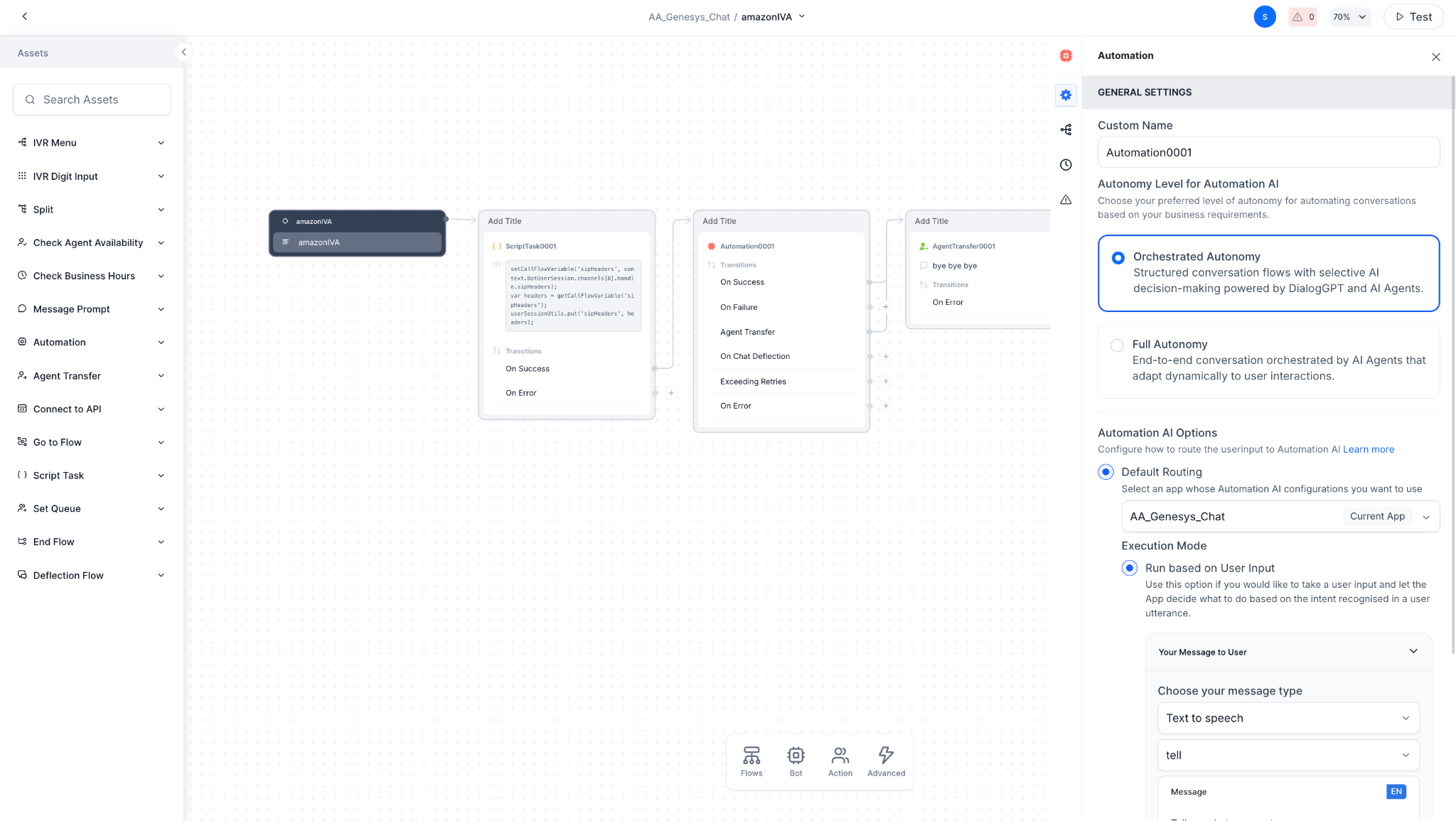Select Orchestrated Autonomy option

[x=1116, y=257]
